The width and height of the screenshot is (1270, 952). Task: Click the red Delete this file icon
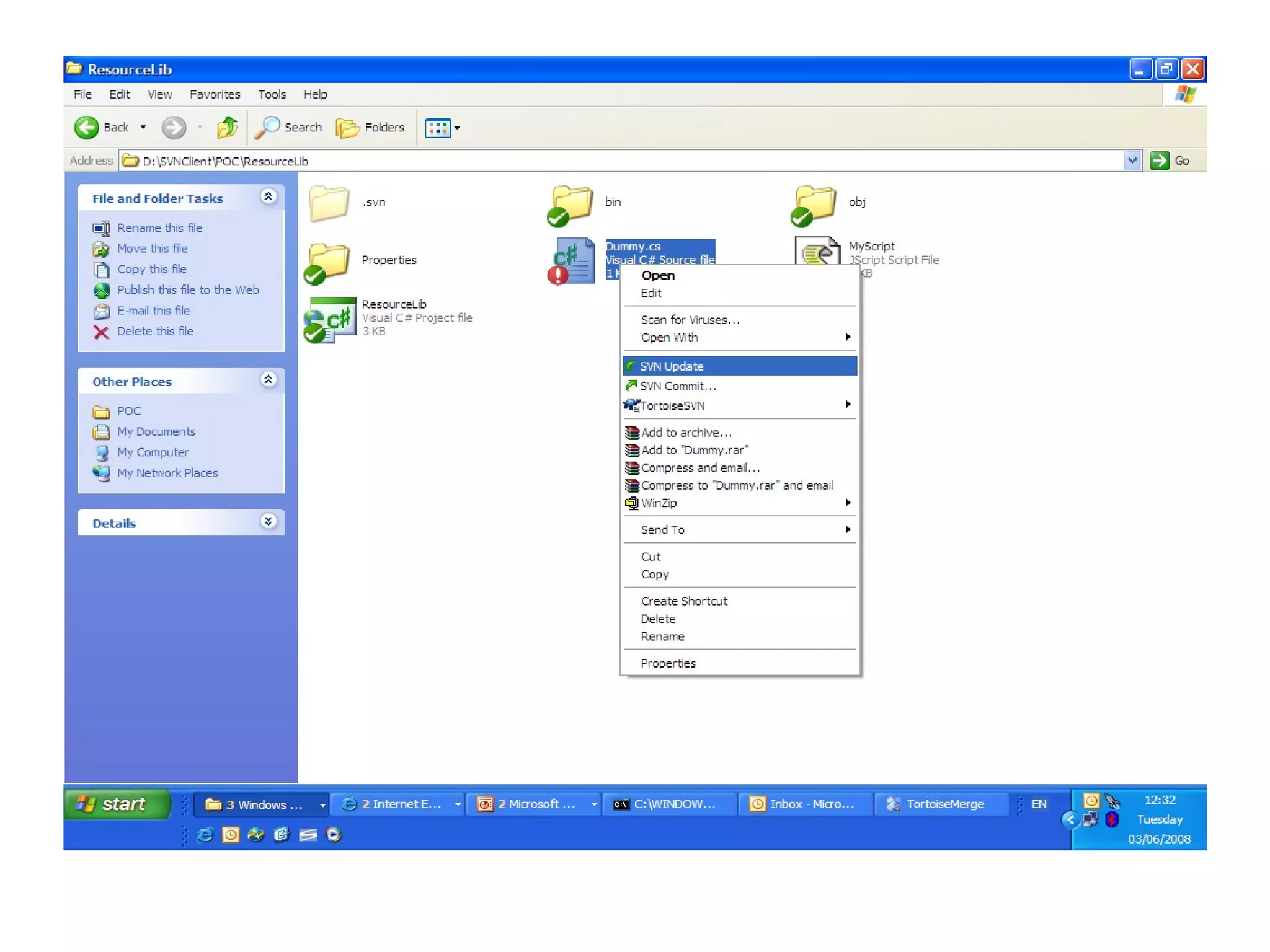[101, 332]
